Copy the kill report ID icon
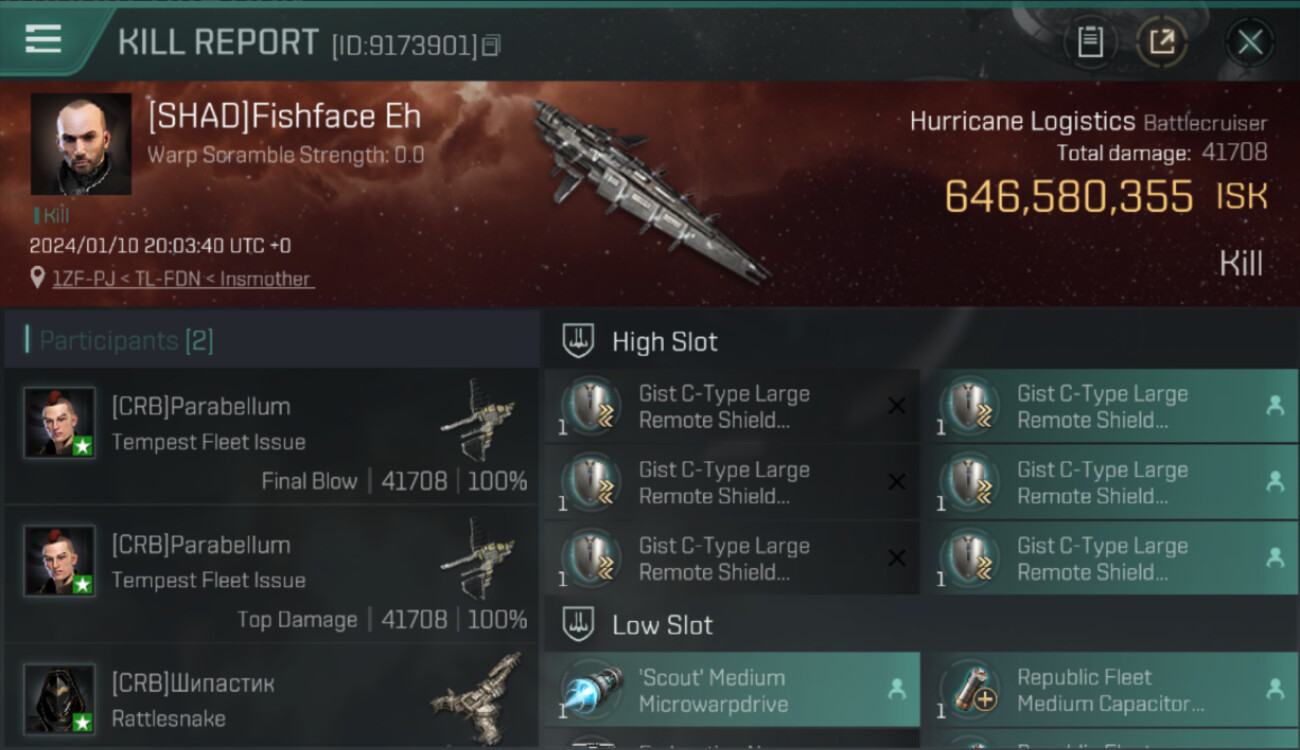1300x750 pixels. tap(490, 45)
